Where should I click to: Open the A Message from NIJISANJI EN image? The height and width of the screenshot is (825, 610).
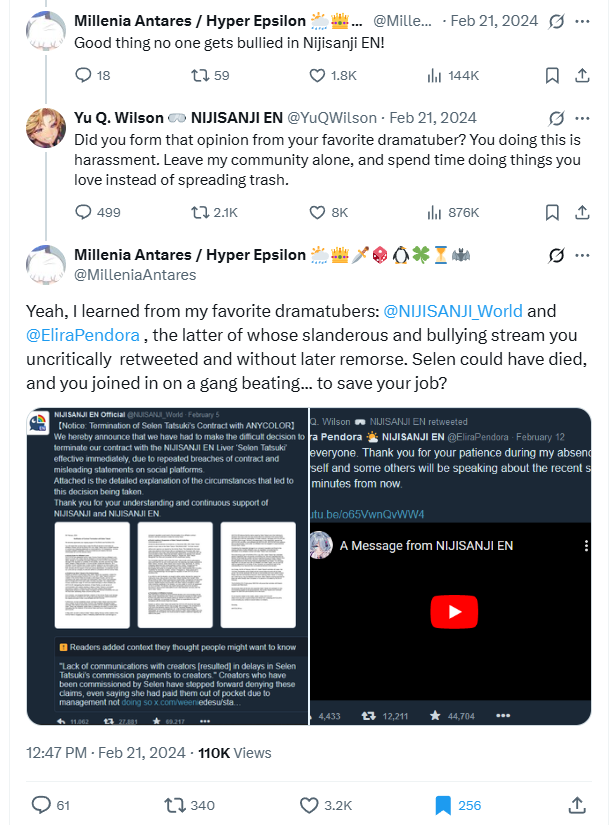[x=451, y=566]
